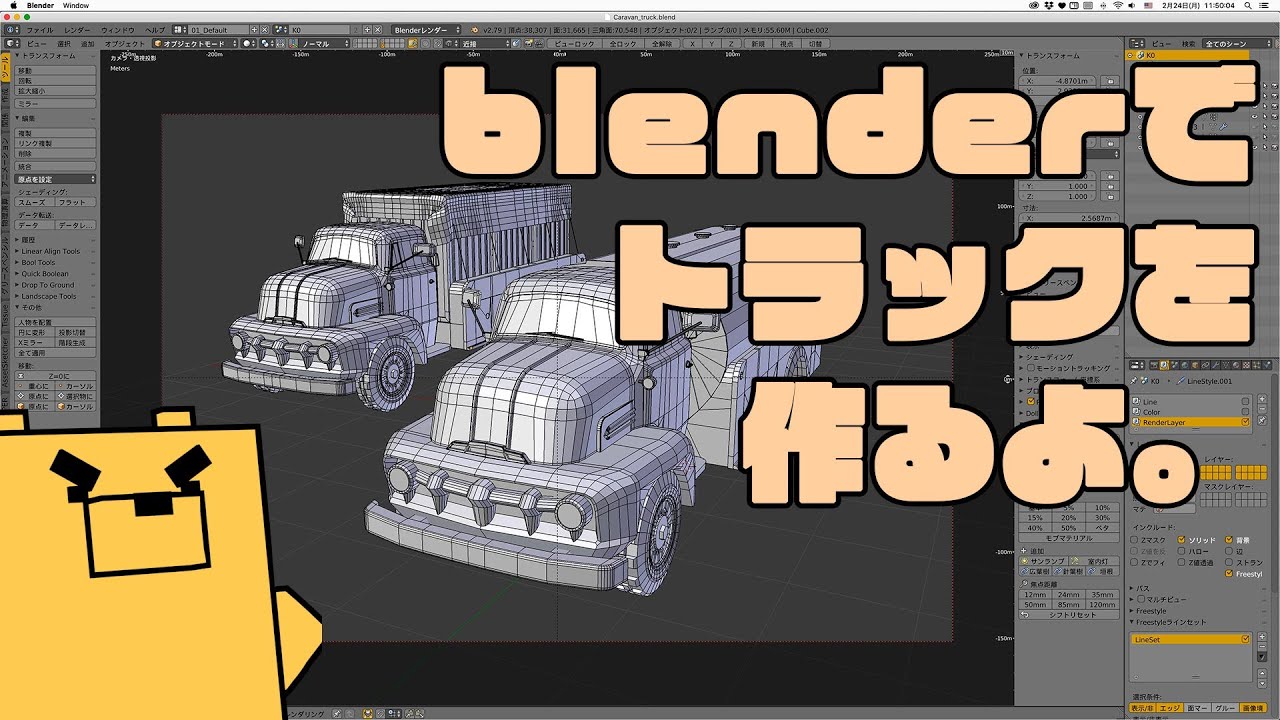Click the 拡大縮小 tool button
This screenshot has width=1280, height=720.
56,91
